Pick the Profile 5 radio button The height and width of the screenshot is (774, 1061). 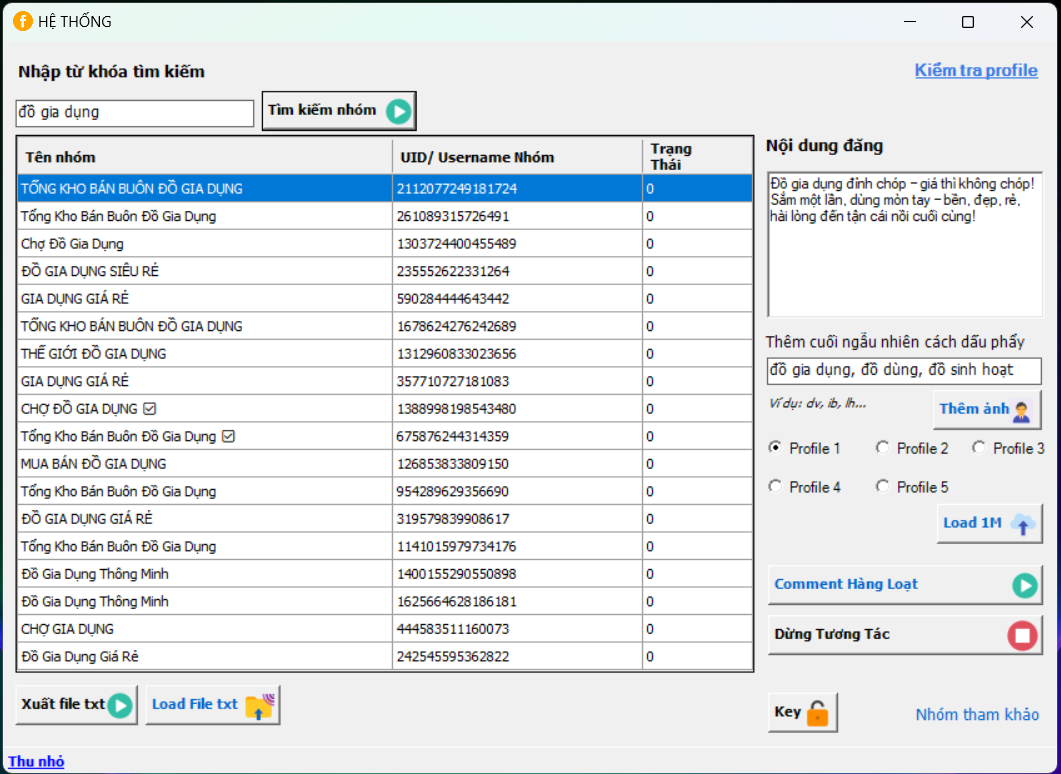882,486
